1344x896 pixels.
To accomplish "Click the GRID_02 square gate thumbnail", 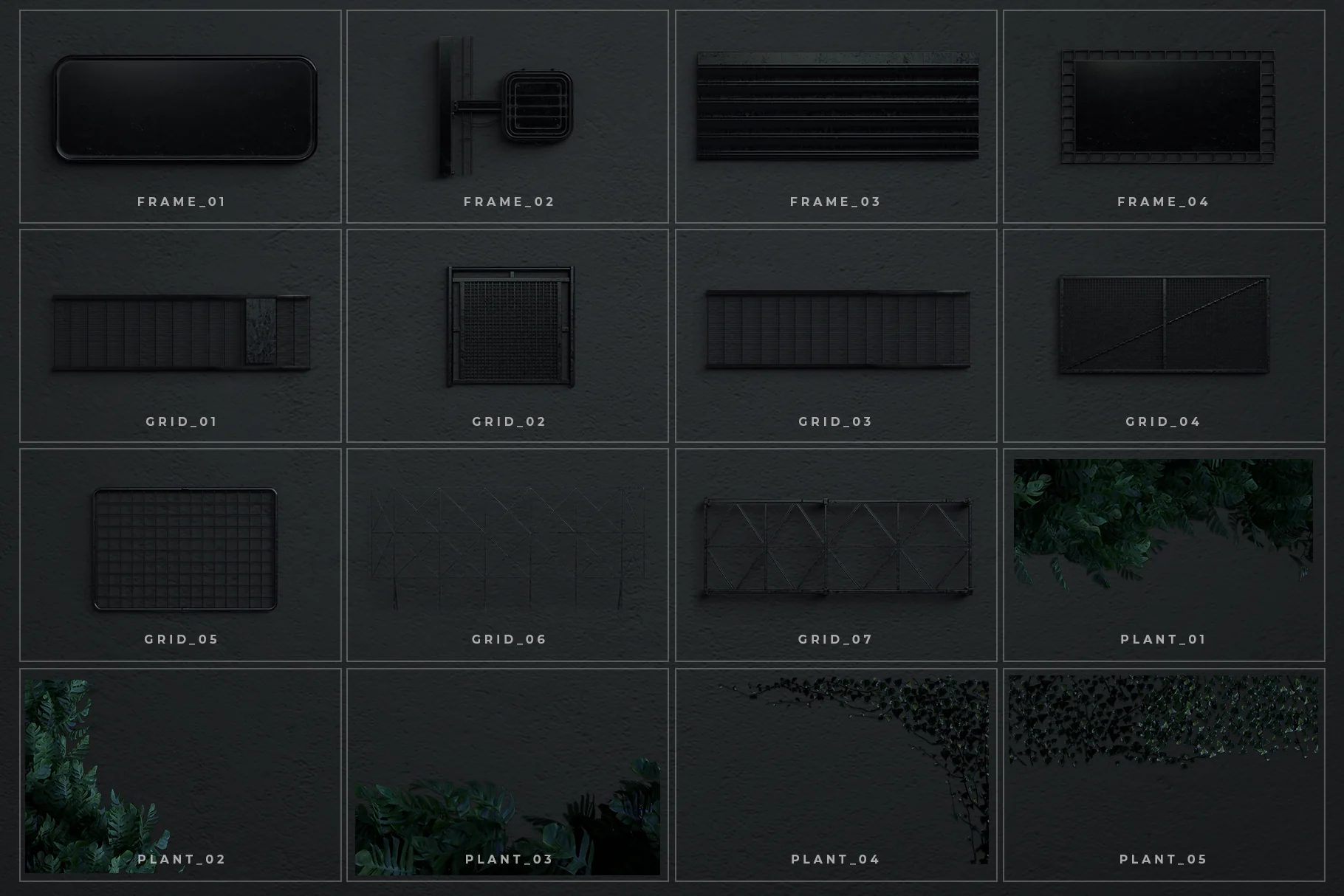I will [x=507, y=336].
